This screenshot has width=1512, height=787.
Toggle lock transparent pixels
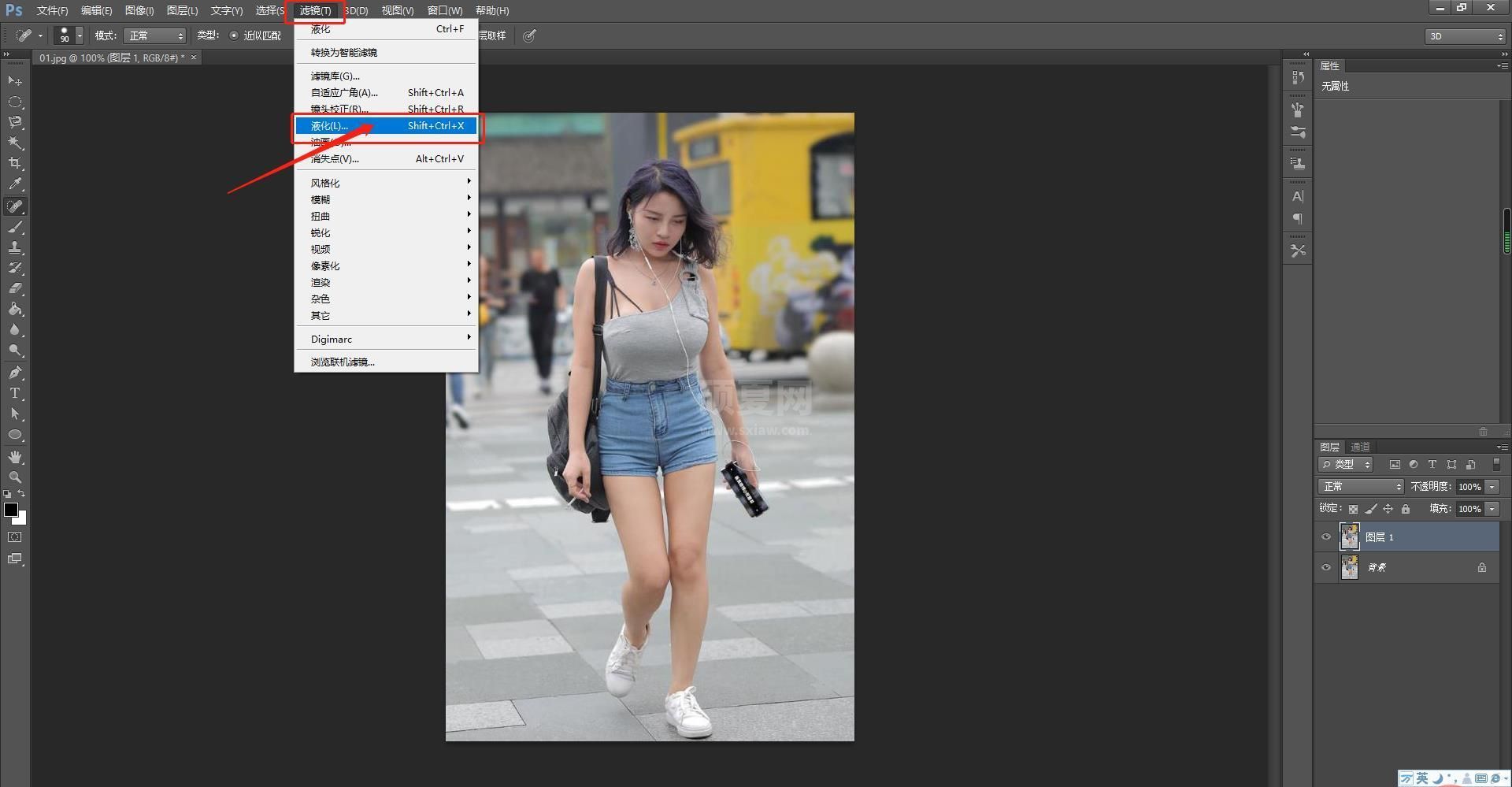tap(1353, 509)
